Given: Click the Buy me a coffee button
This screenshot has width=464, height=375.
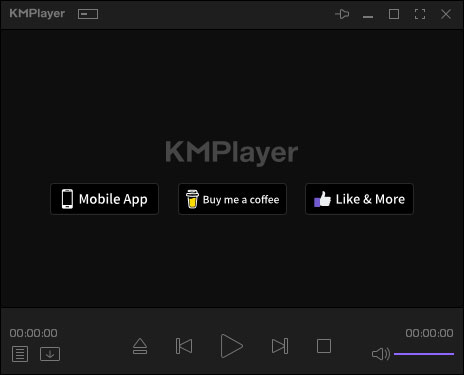Looking at the screenshot, I should pos(232,199).
